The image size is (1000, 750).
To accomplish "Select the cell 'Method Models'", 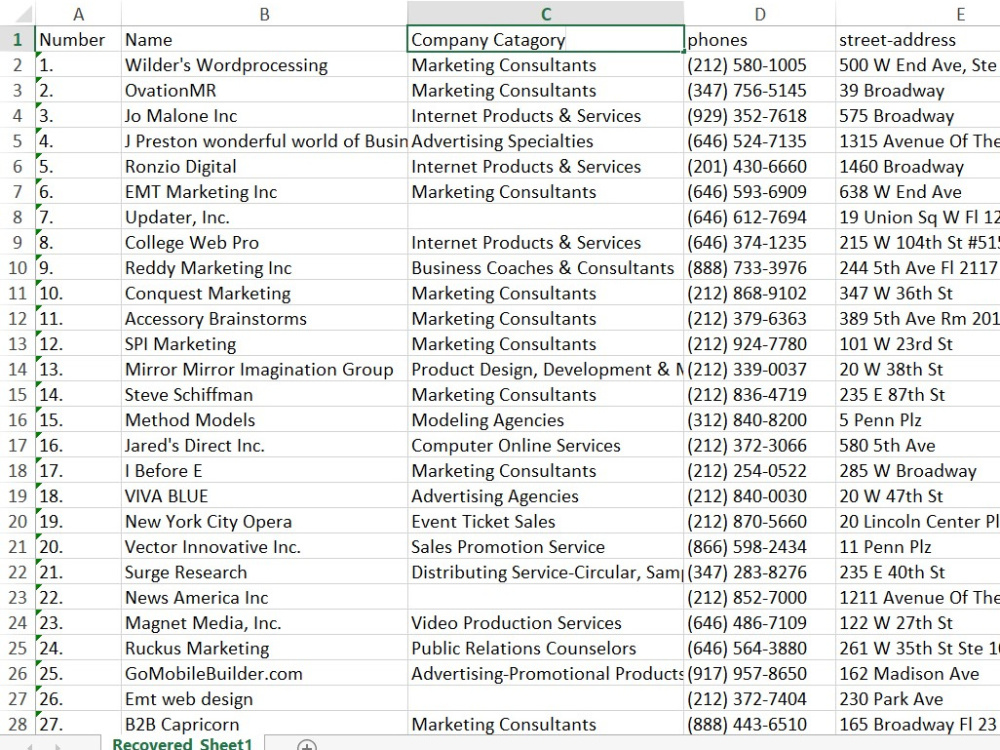I will pos(264,420).
